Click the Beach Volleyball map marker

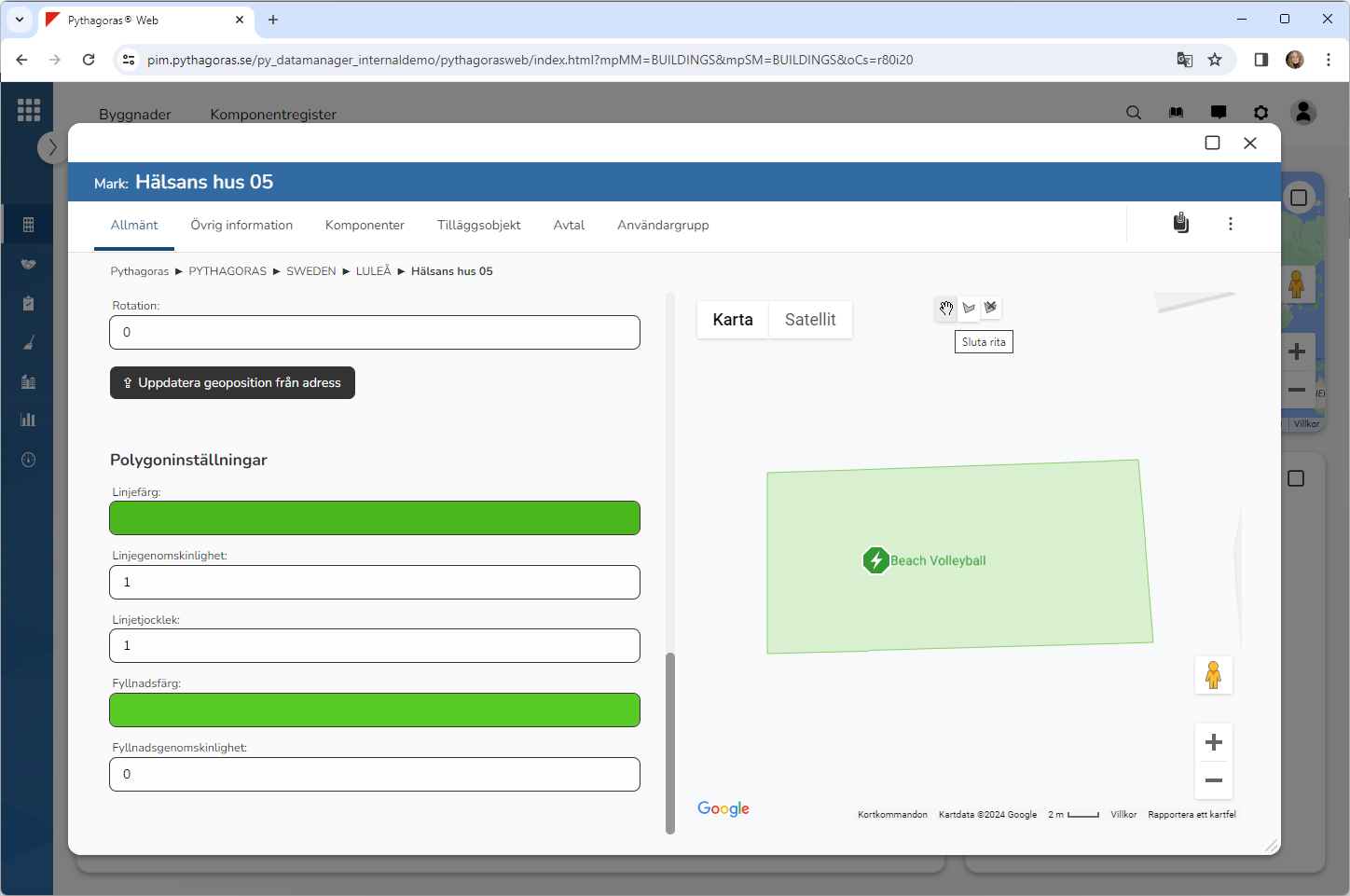[x=875, y=560]
